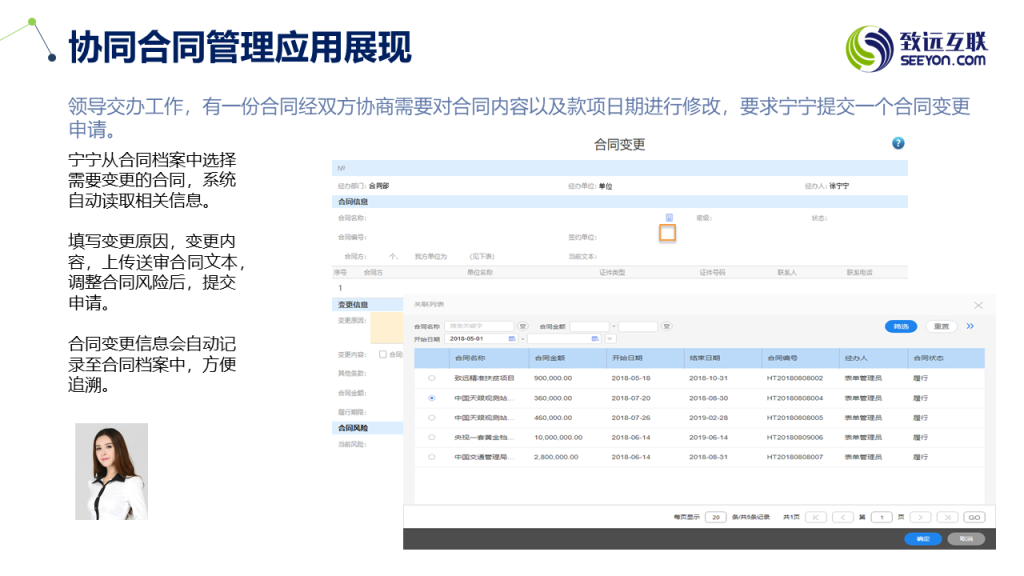Confirm selection with the 确定 button
The height and width of the screenshot is (576, 1024).
click(922, 539)
